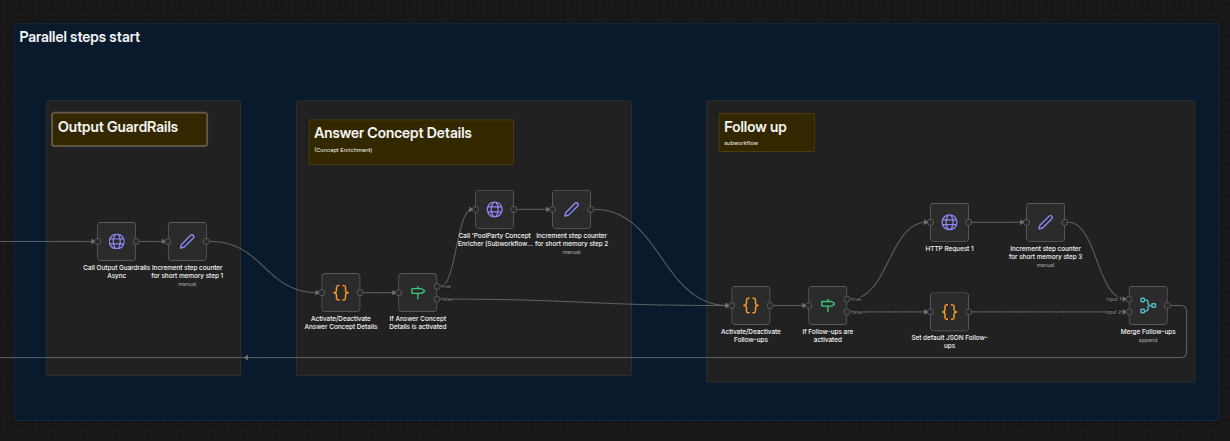The height and width of the screenshot is (441, 1230).
Task: Click output connector of HTTP Request 1
Action: 970,222
